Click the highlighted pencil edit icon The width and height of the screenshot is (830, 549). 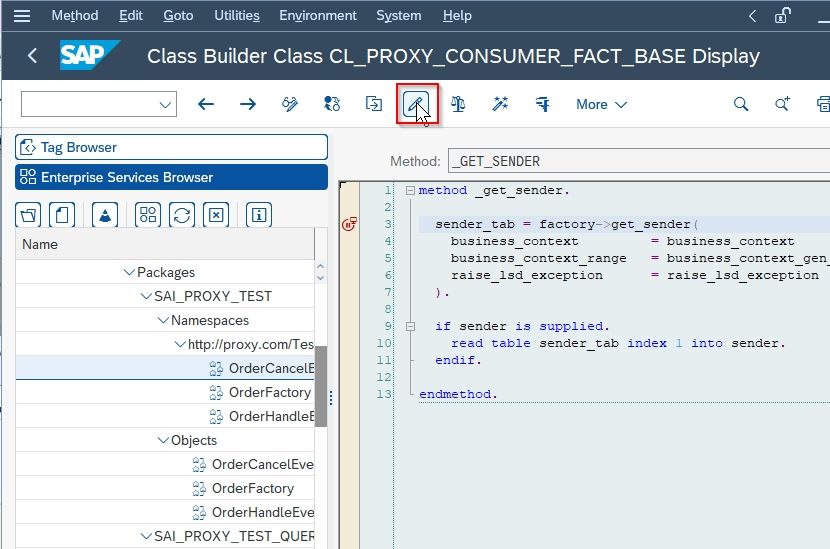[x=416, y=104]
